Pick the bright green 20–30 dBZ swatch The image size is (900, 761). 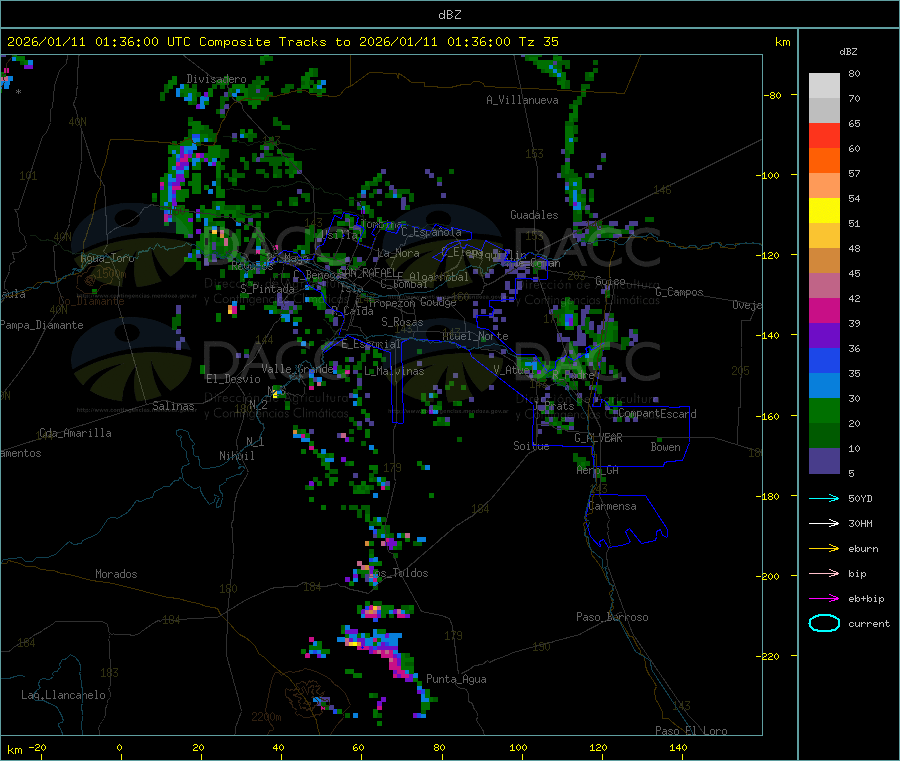coord(824,410)
